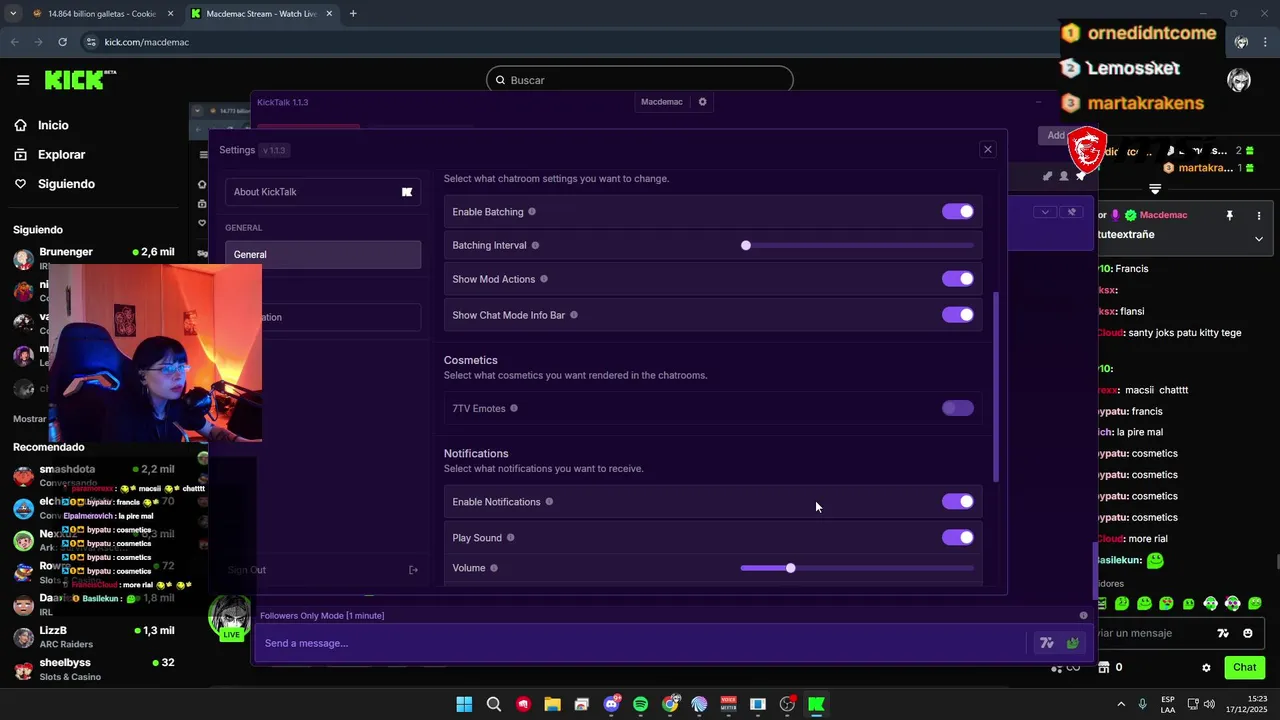Image resolution: width=1280 pixels, height=720 pixels.
Task: Open the 7TV emote menu in Kick chat input
Action: [x=1222, y=633]
